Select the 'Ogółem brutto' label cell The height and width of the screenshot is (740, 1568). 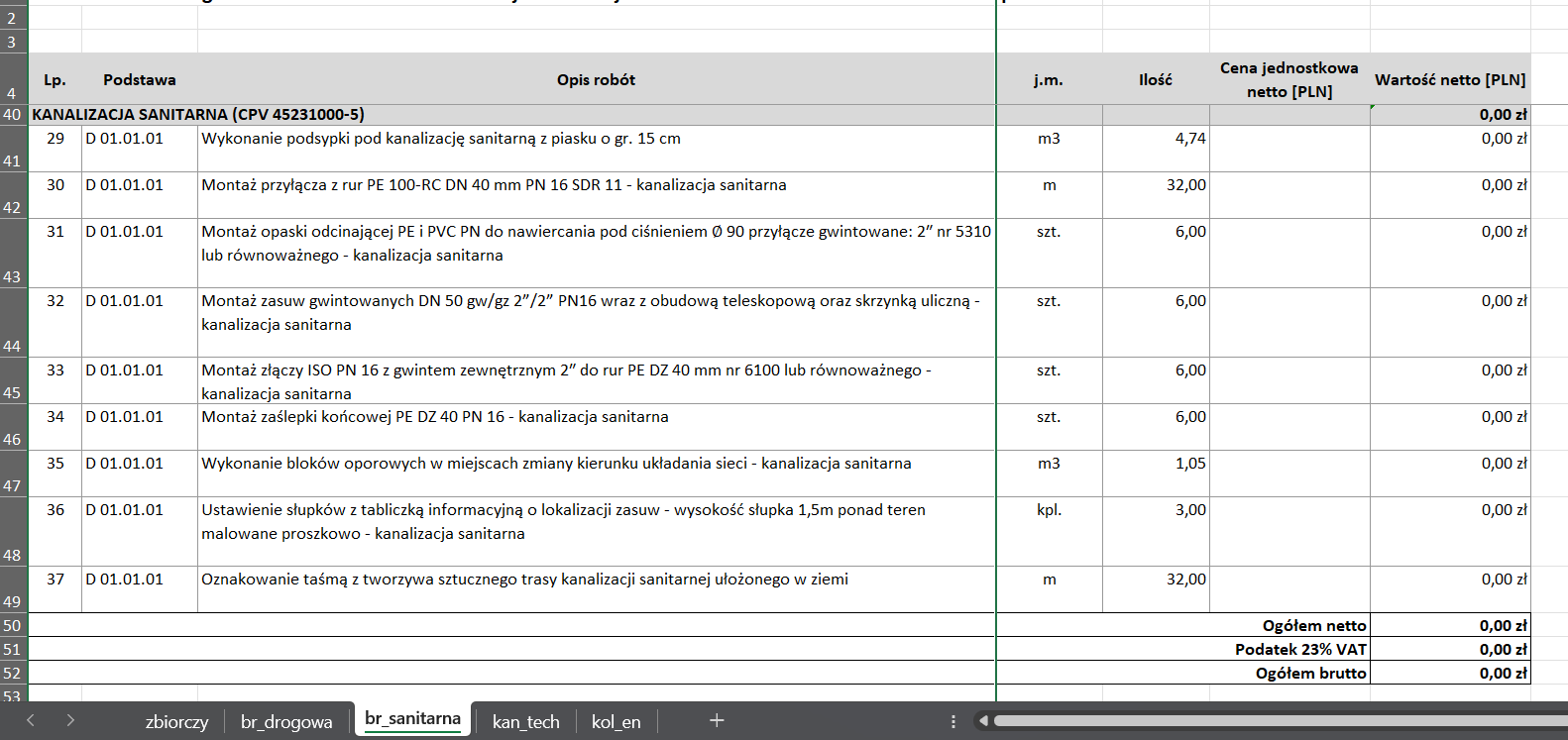click(1182, 673)
